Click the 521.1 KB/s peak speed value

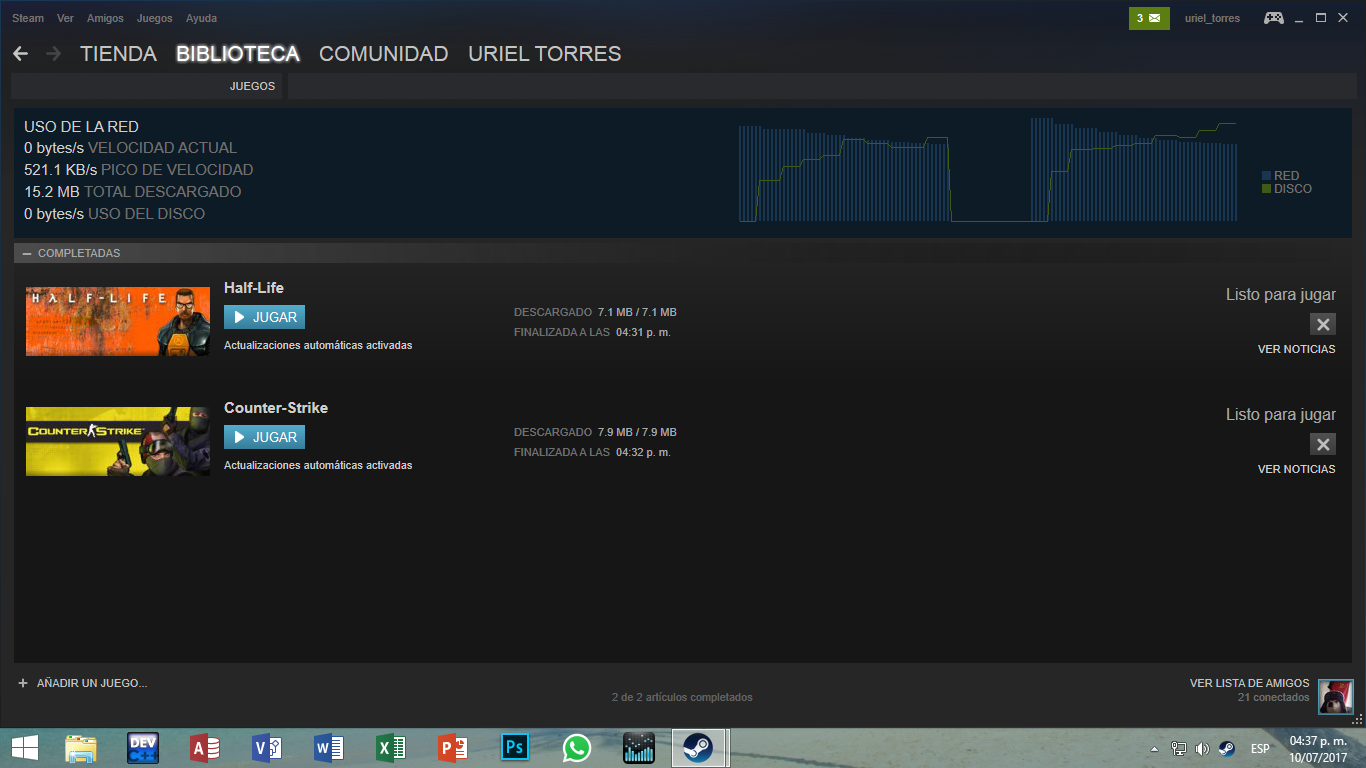point(60,170)
